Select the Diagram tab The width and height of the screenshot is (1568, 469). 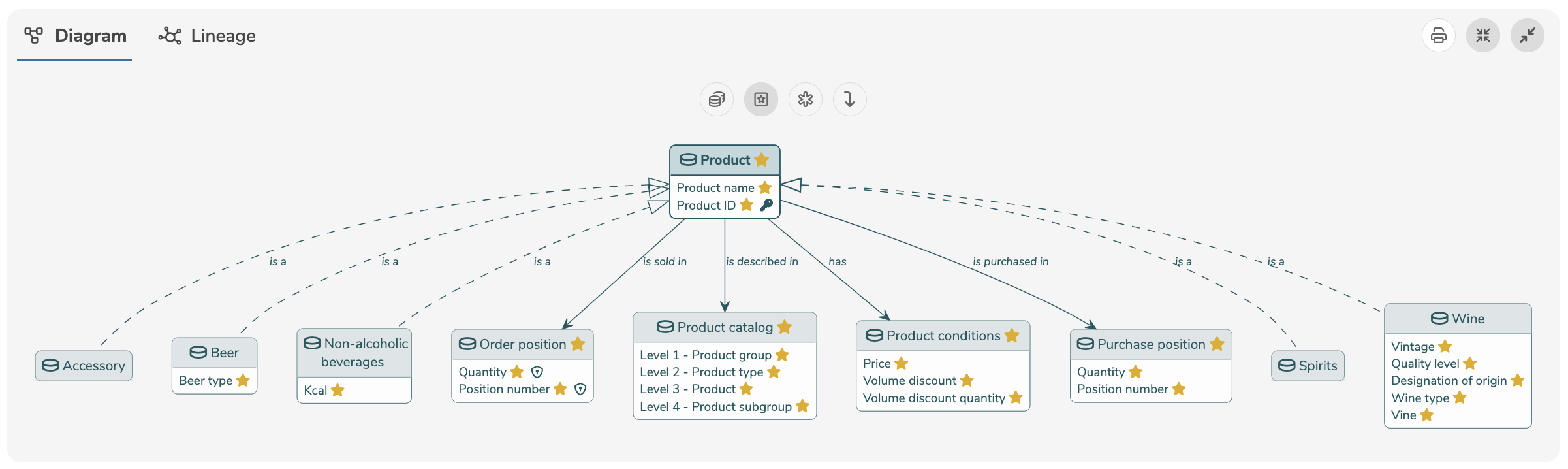75,36
